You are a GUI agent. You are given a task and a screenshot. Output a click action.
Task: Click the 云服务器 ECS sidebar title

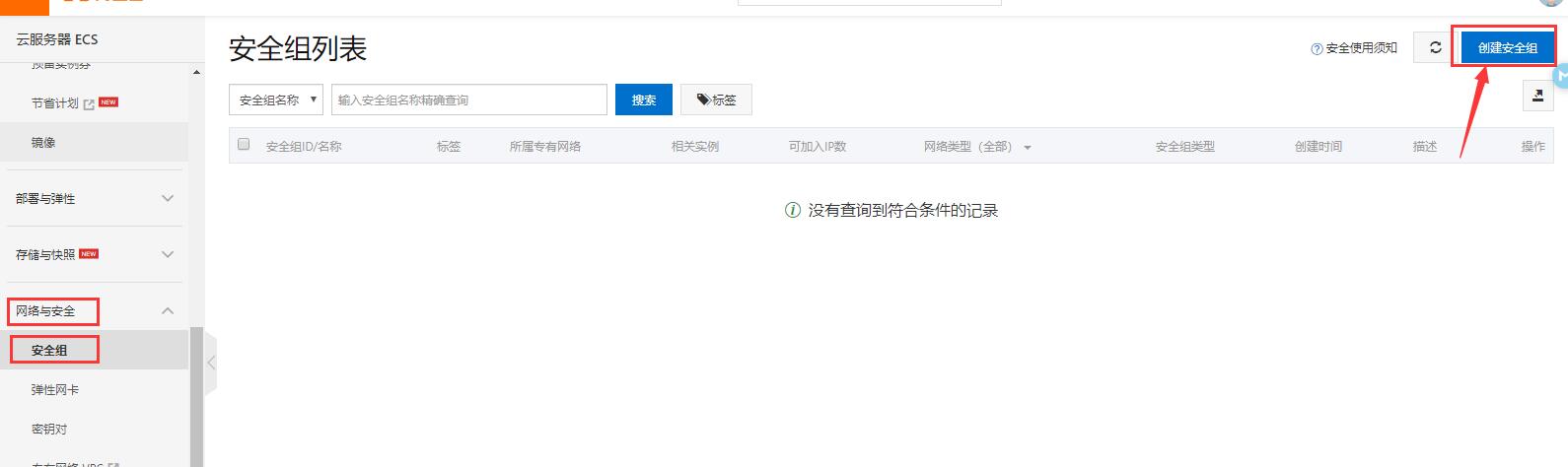coord(57,39)
